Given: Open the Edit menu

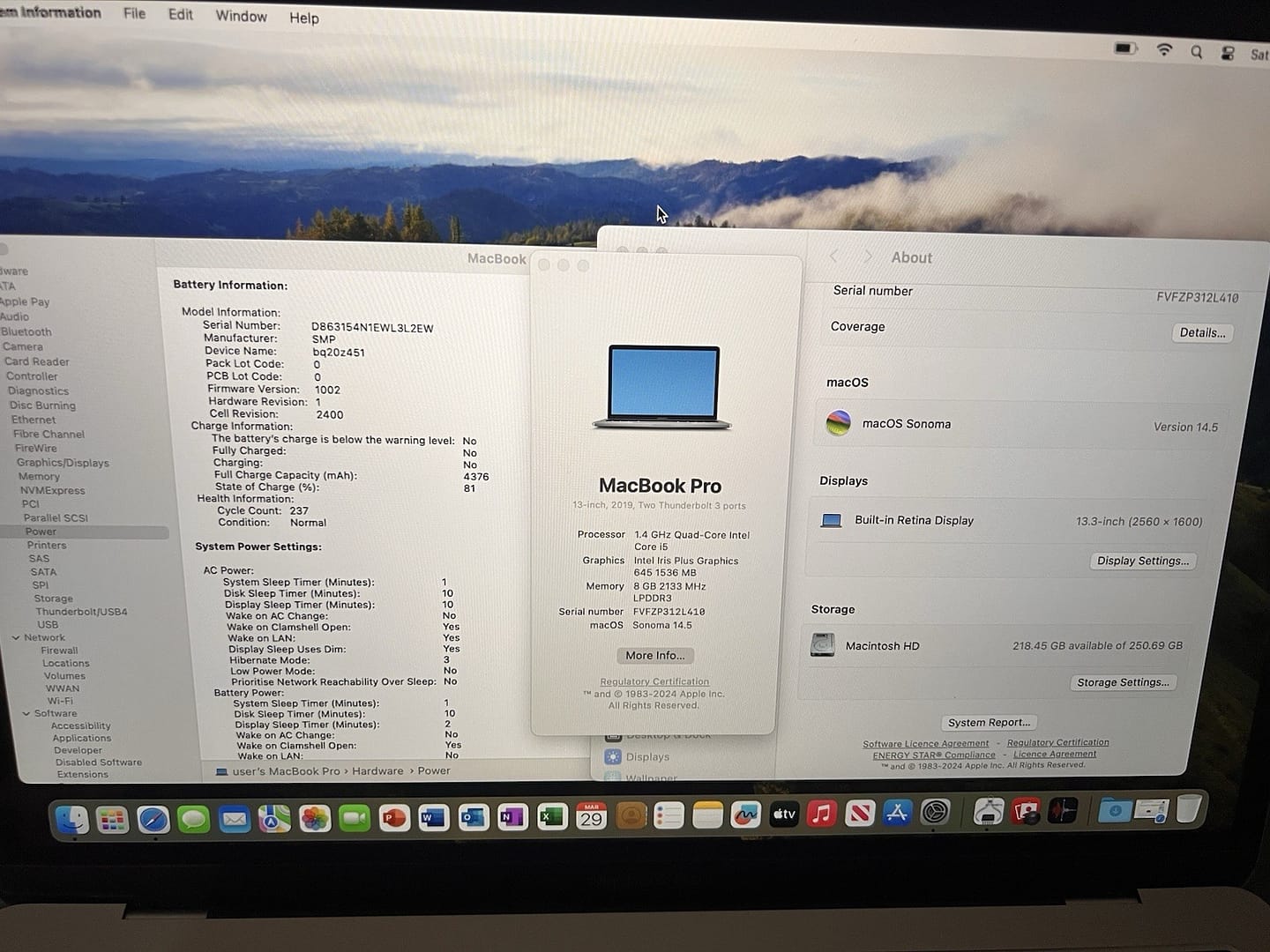Looking at the screenshot, I should 181,14.
